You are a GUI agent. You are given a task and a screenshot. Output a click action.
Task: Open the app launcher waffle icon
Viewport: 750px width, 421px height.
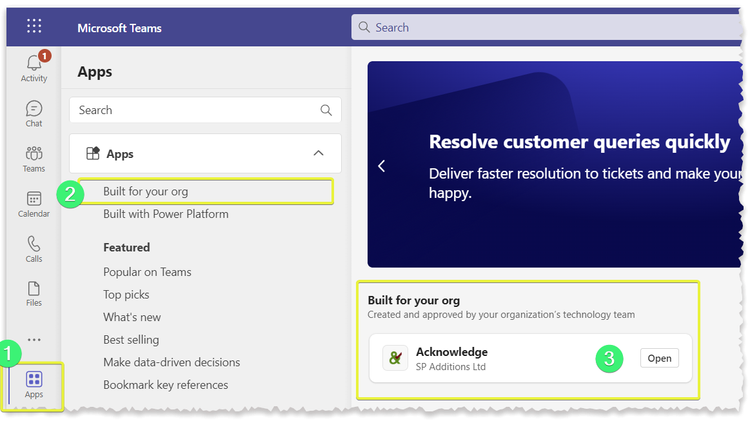pos(34,25)
